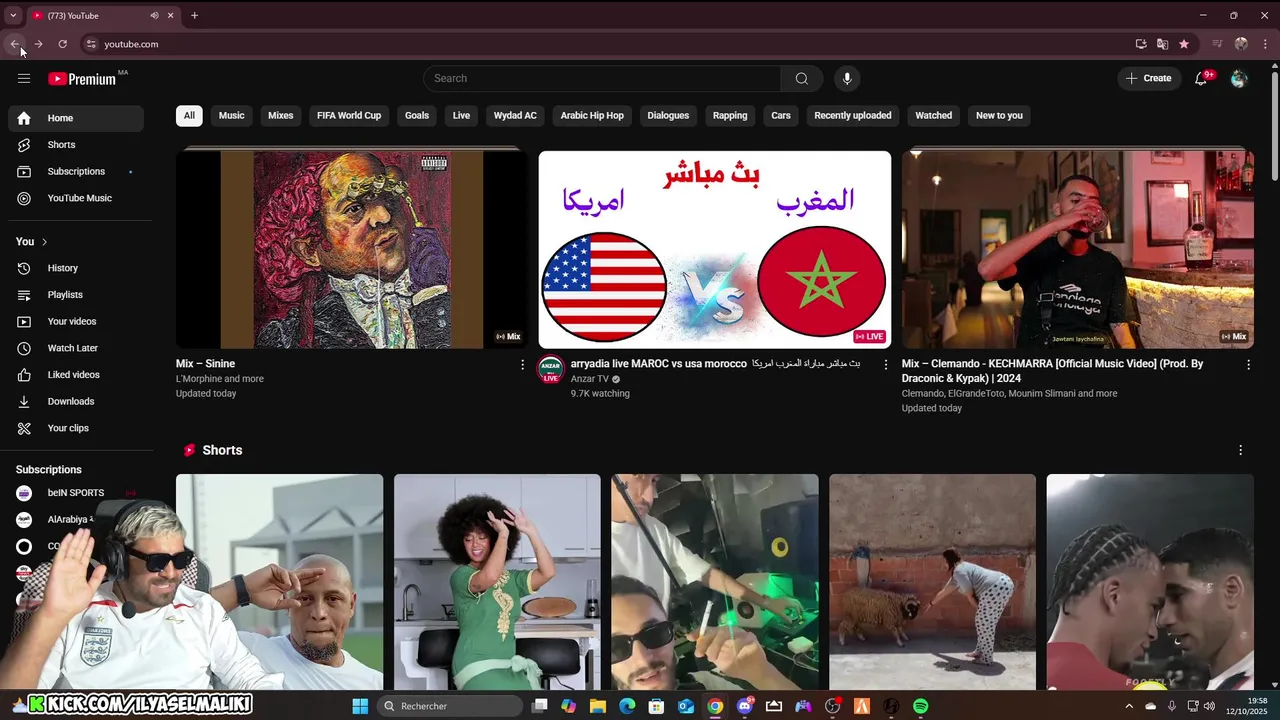
Task: Open options menu for arryadia live video
Action: coord(885,365)
